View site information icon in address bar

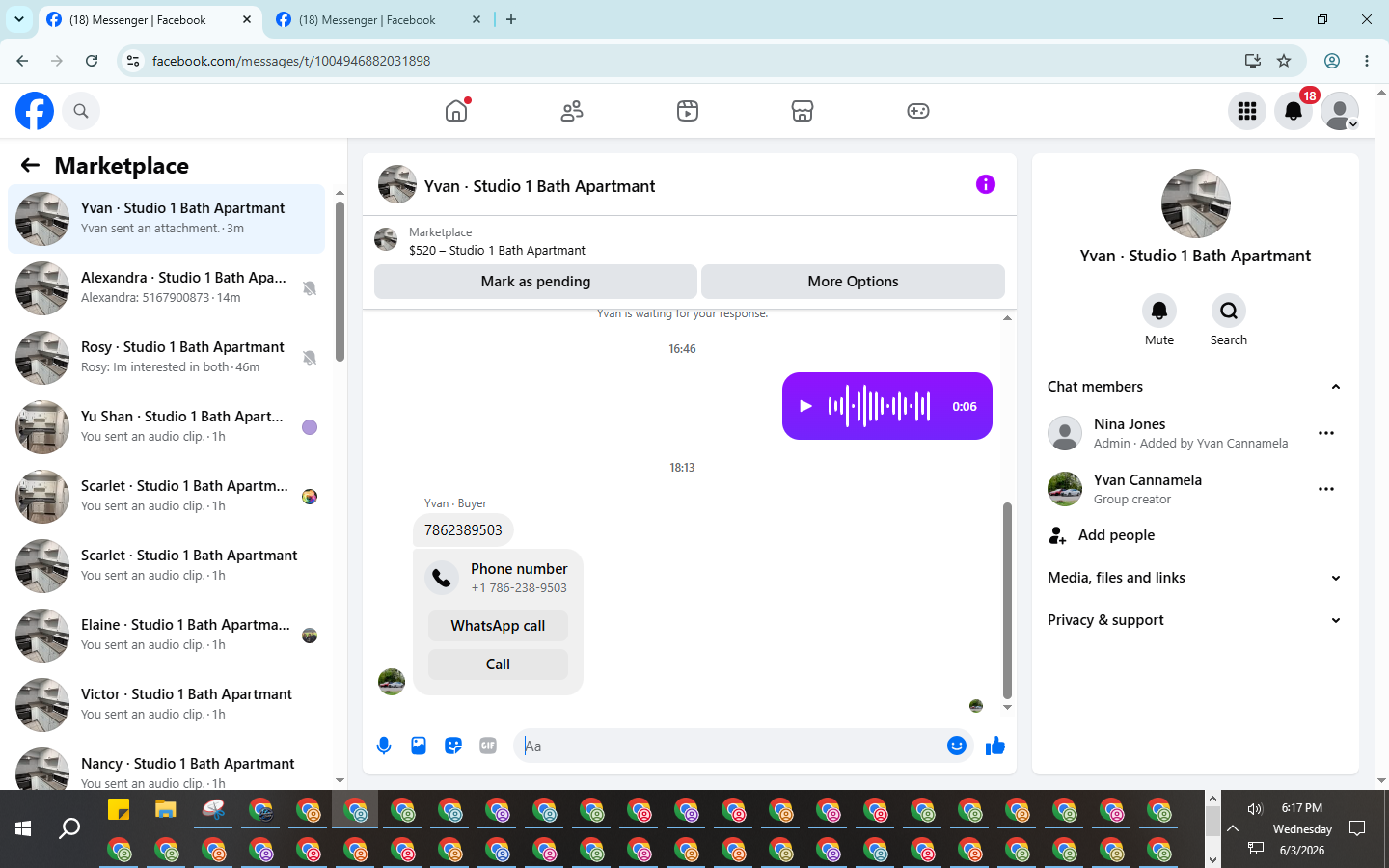[133, 61]
